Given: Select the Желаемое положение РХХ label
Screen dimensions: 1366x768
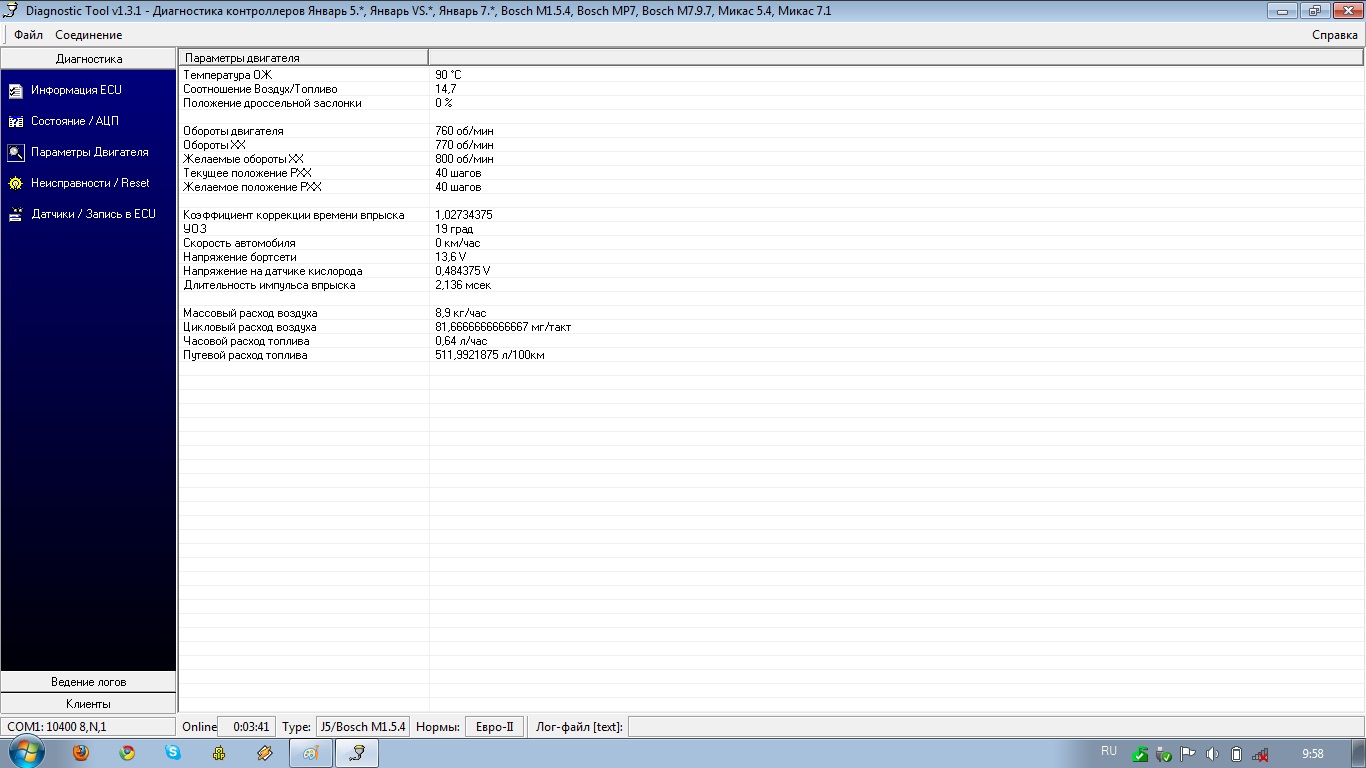Looking at the screenshot, I should (x=252, y=187).
